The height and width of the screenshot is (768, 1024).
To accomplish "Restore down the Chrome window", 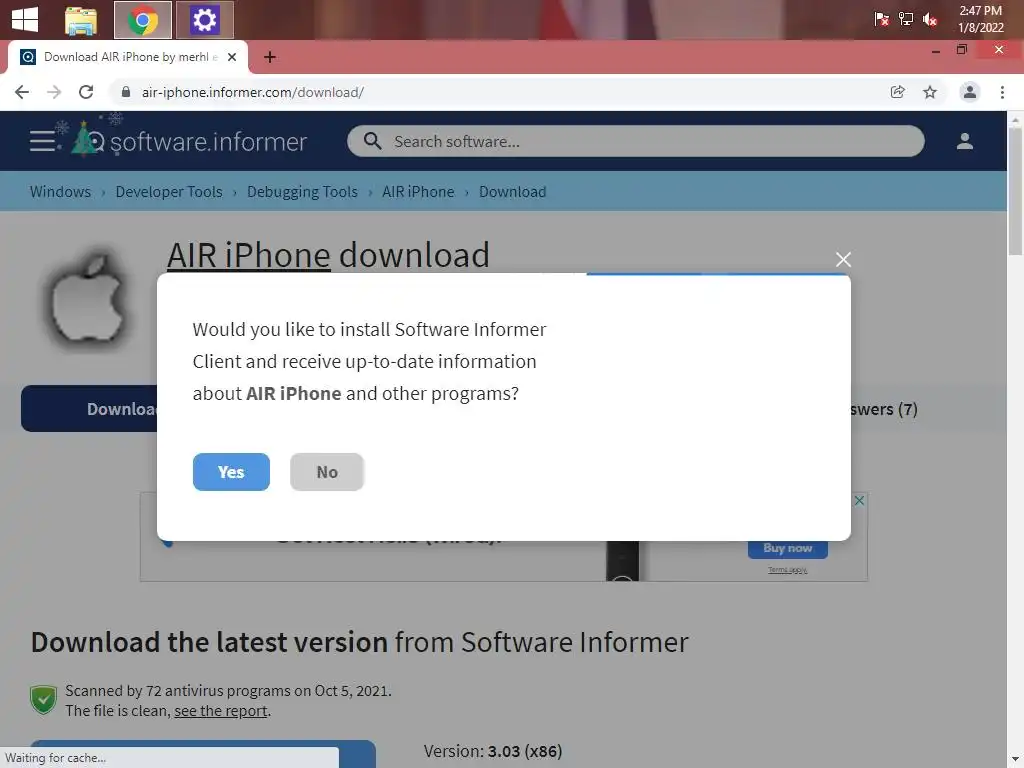I will click(x=961, y=50).
